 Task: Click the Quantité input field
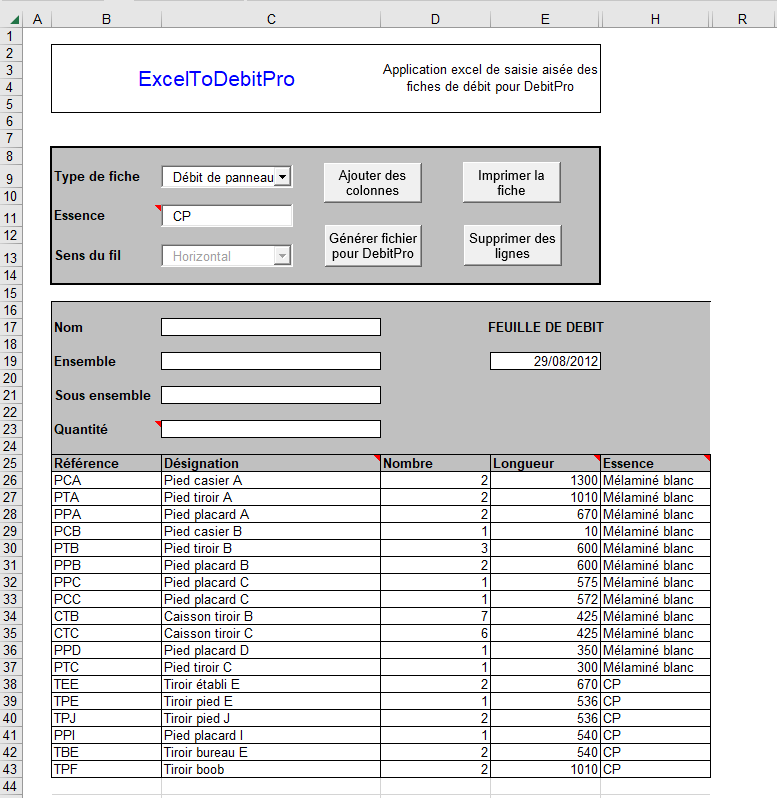tap(271, 429)
